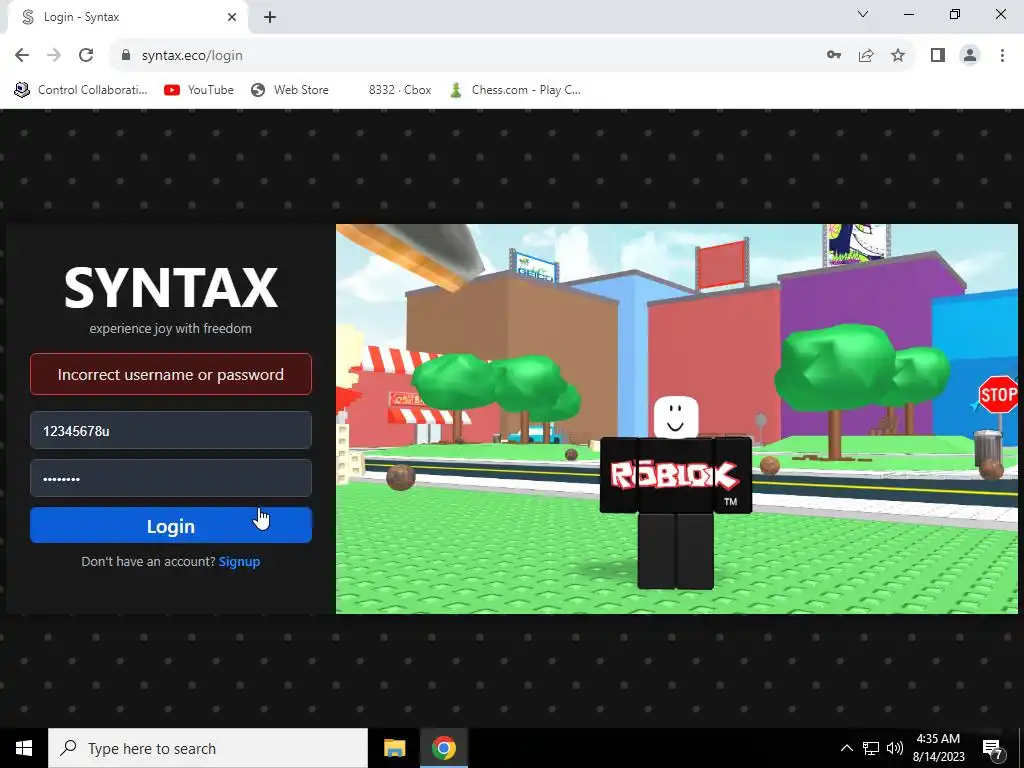1024x768 pixels.
Task: Bookmark this page with the star icon
Action: [898, 56]
